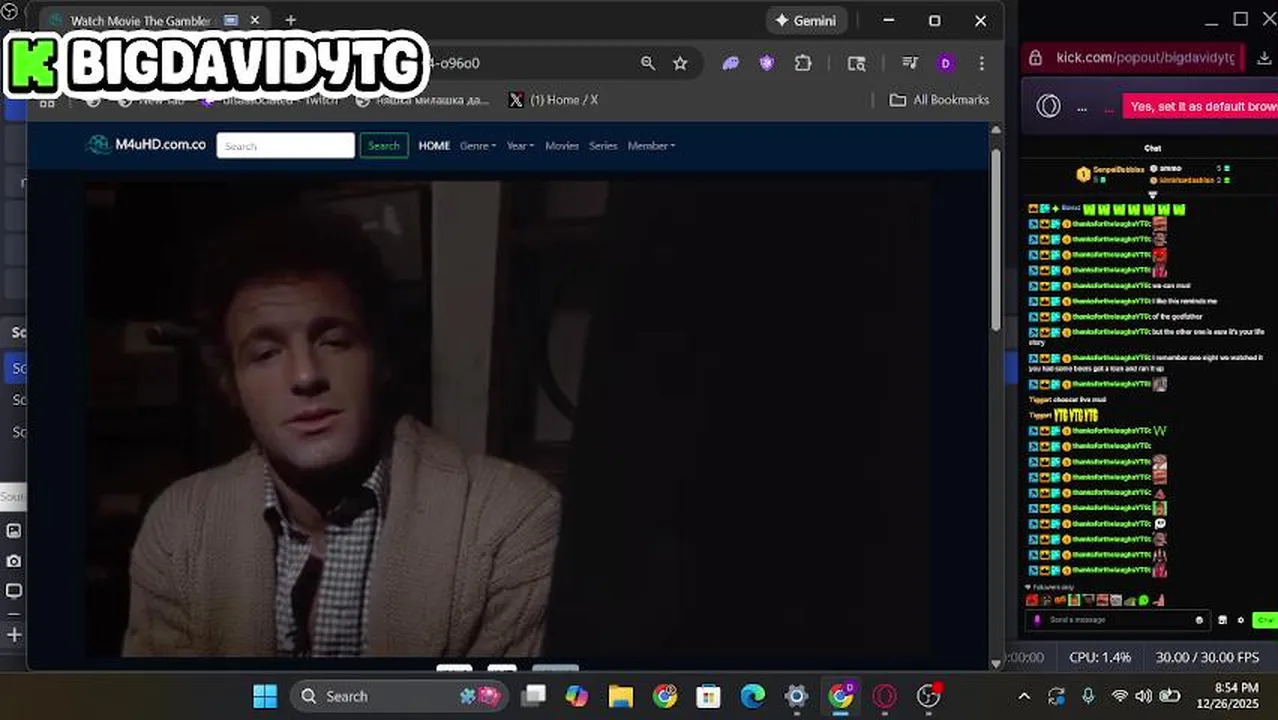
Task: Open Settings gear from taskbar
Action: point(796,696)
